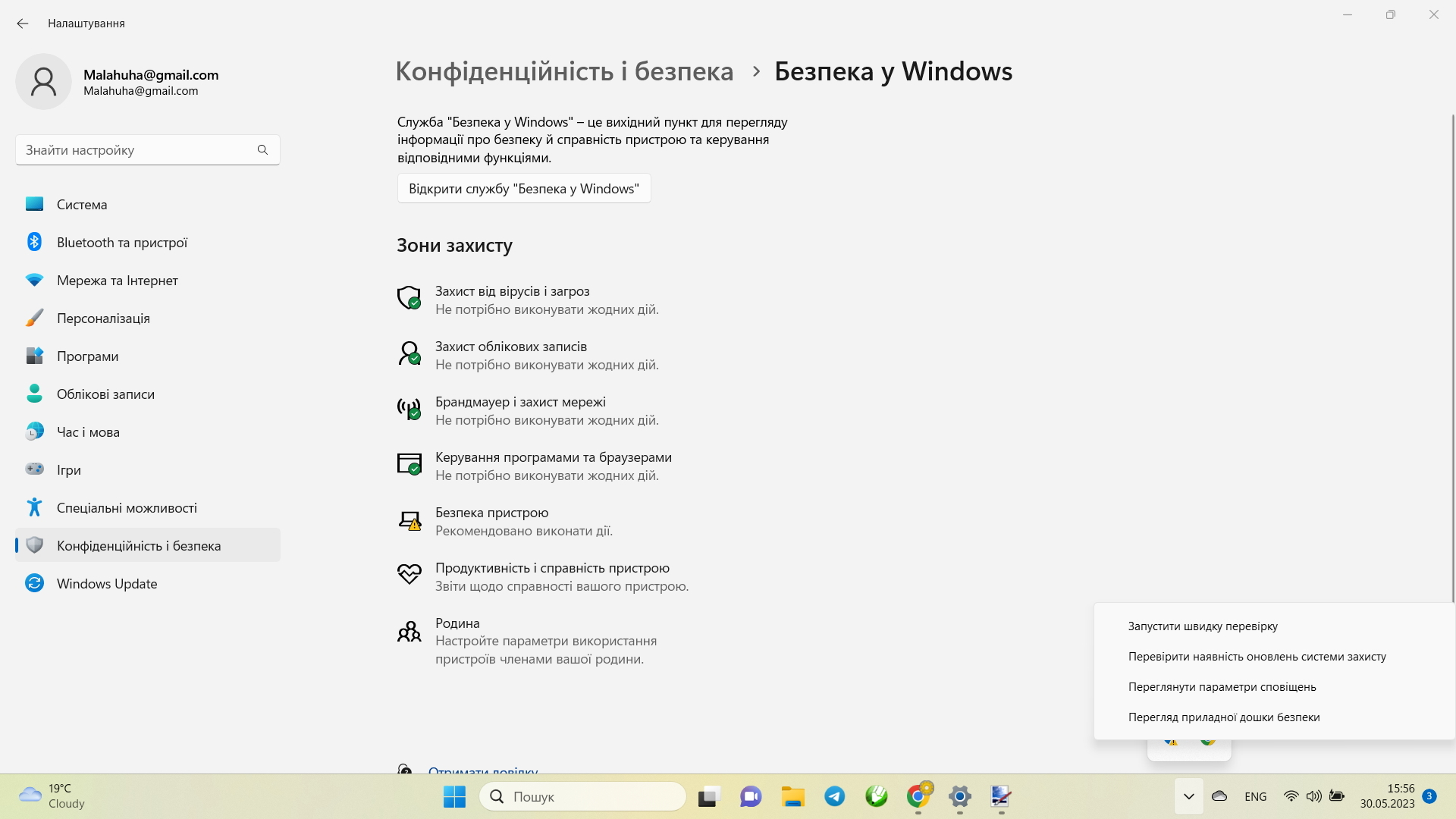Viewport: 1456px width, 819px height.
Task: Click the virus and threat protection icon
Action: coord(408,297)
